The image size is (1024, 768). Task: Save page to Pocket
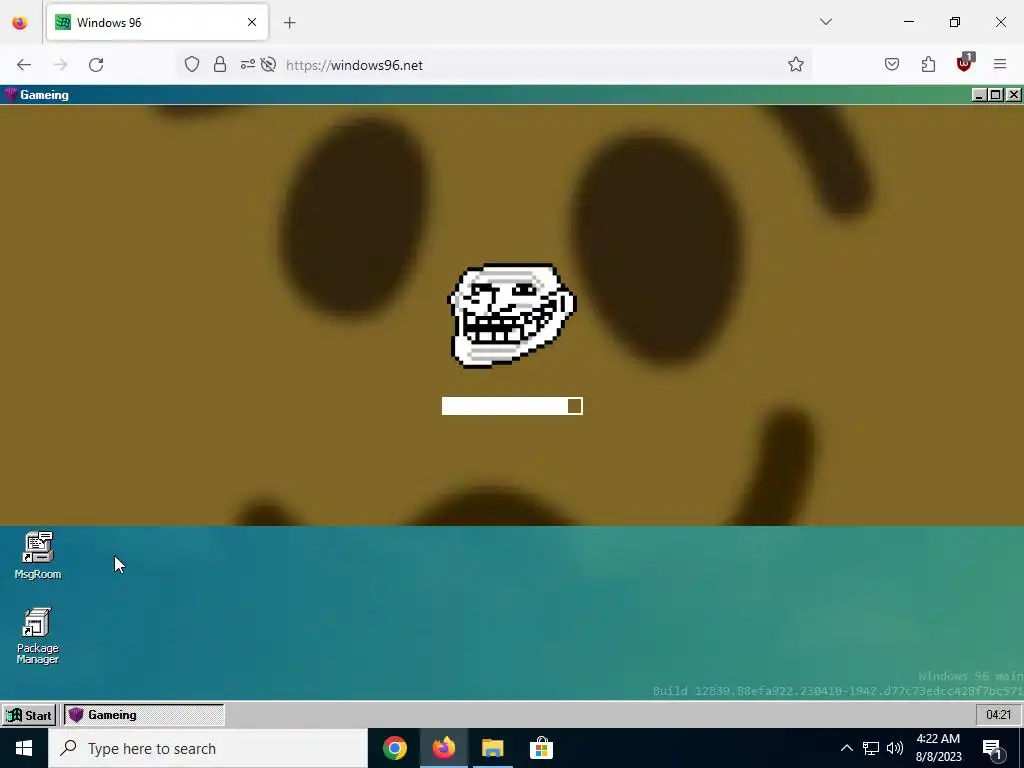(x=892, y=65)
